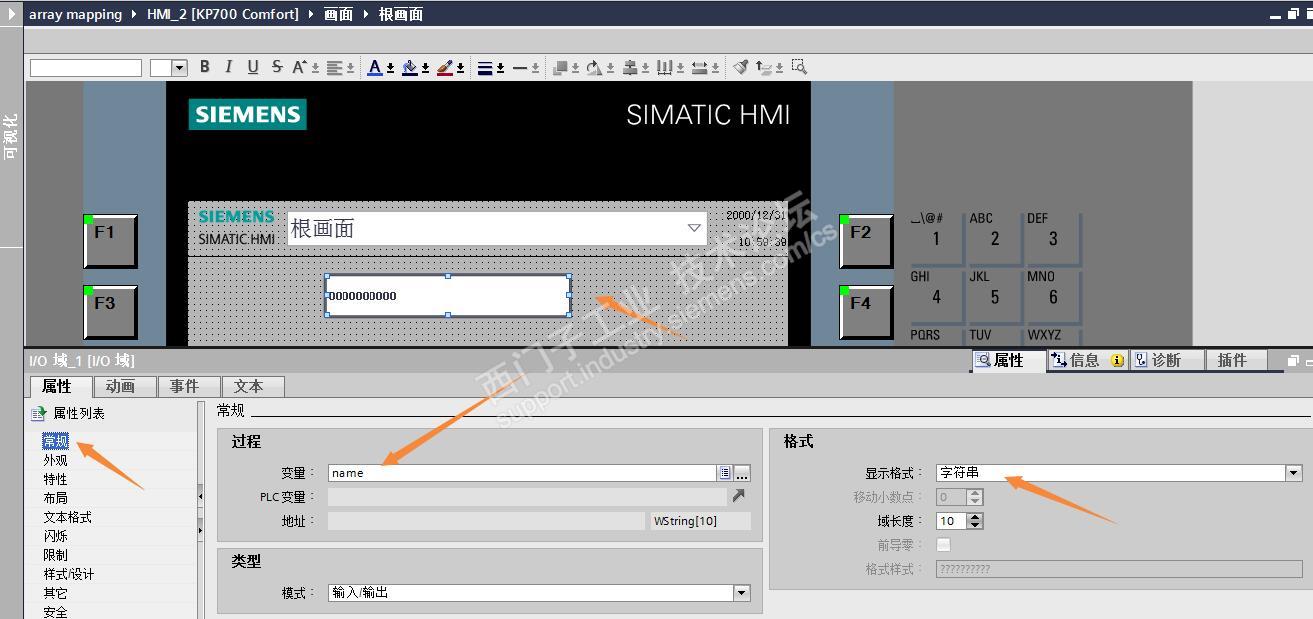Click the text alignment icon

point(334,67)
